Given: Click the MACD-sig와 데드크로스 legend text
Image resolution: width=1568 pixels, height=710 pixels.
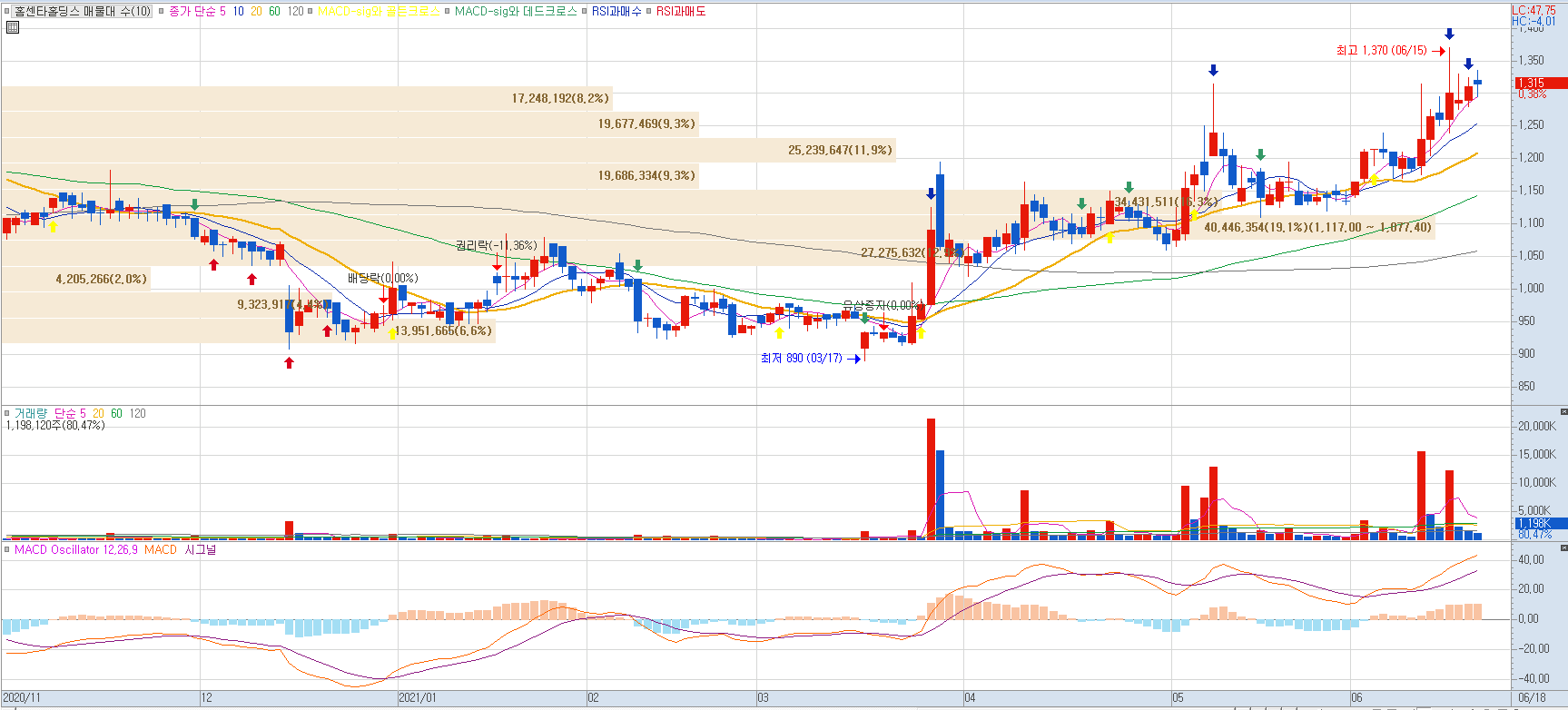Looking at the screenshot, I should (x=516, y=12).
